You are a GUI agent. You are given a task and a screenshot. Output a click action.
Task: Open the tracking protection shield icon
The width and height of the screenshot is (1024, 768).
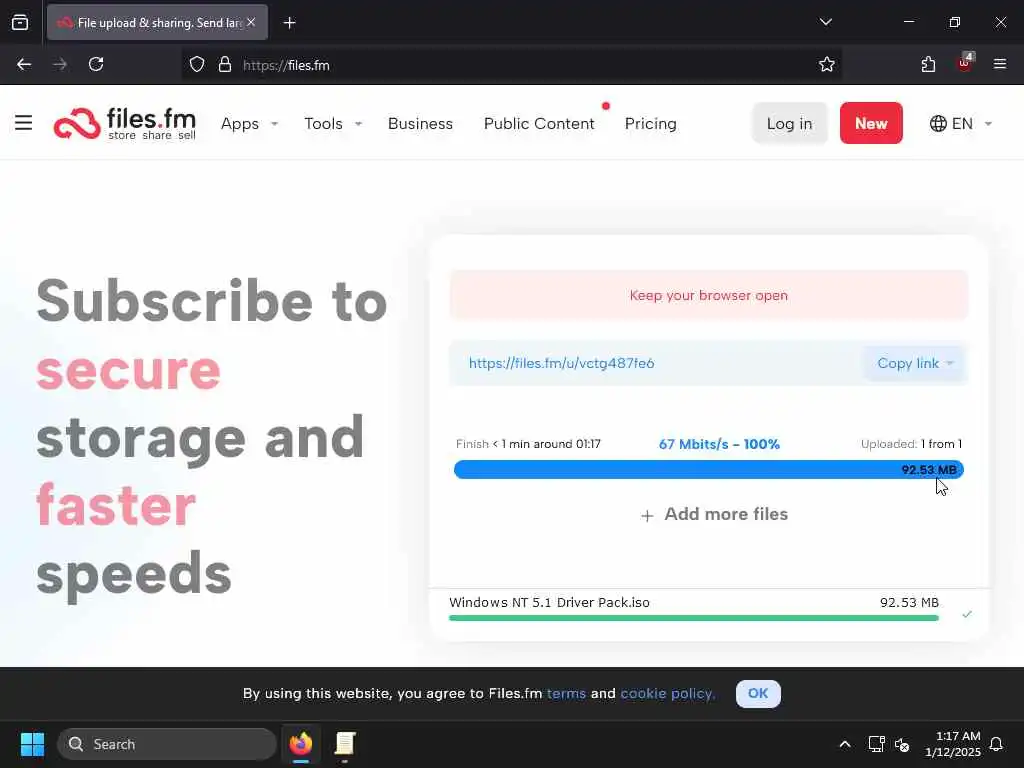tap(197, 65)
